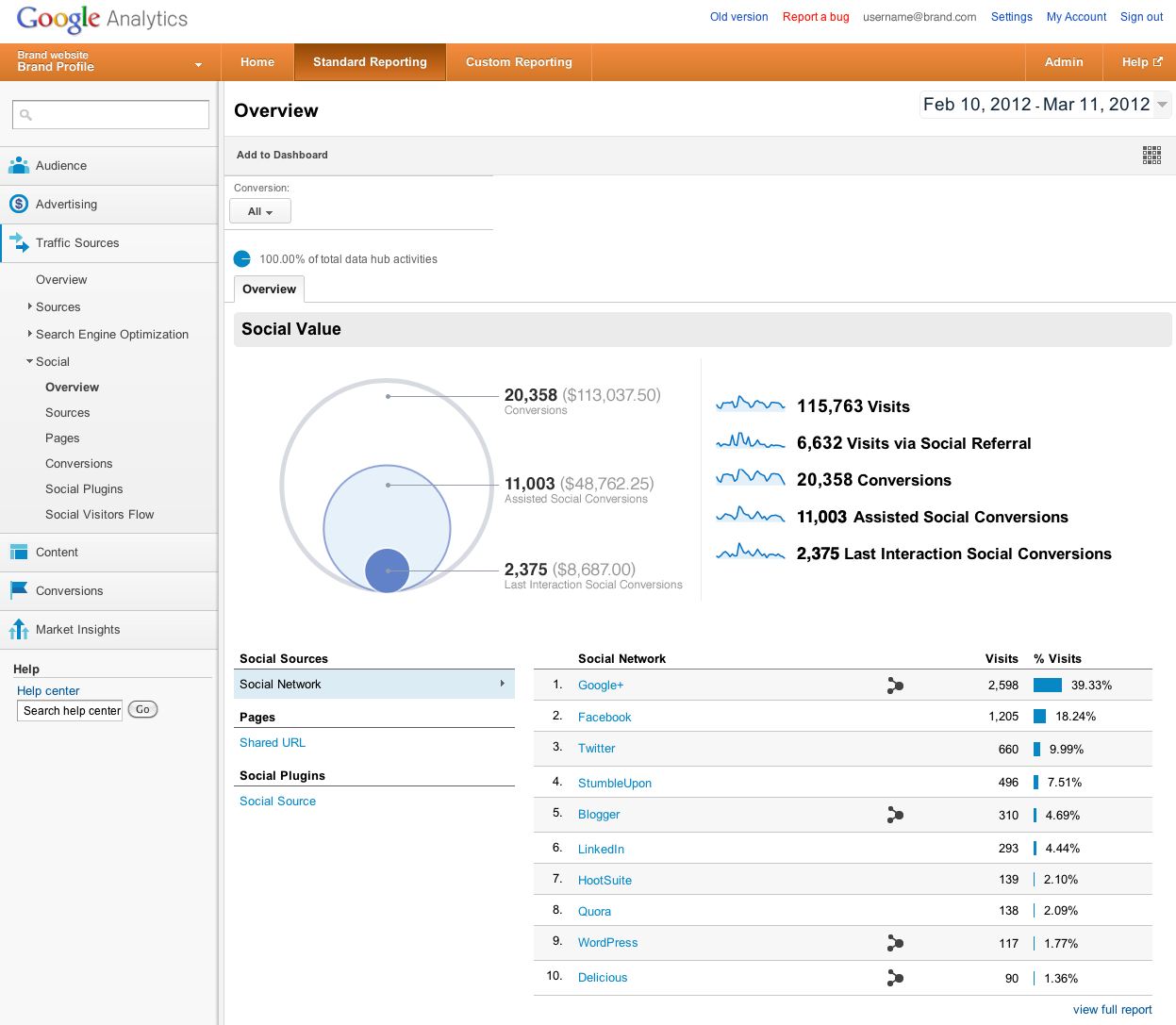Viewport: 1176px width, 1025px height.
Task: Click Assisted Social Conversions sparkline
Action: (x=751, y=516)
